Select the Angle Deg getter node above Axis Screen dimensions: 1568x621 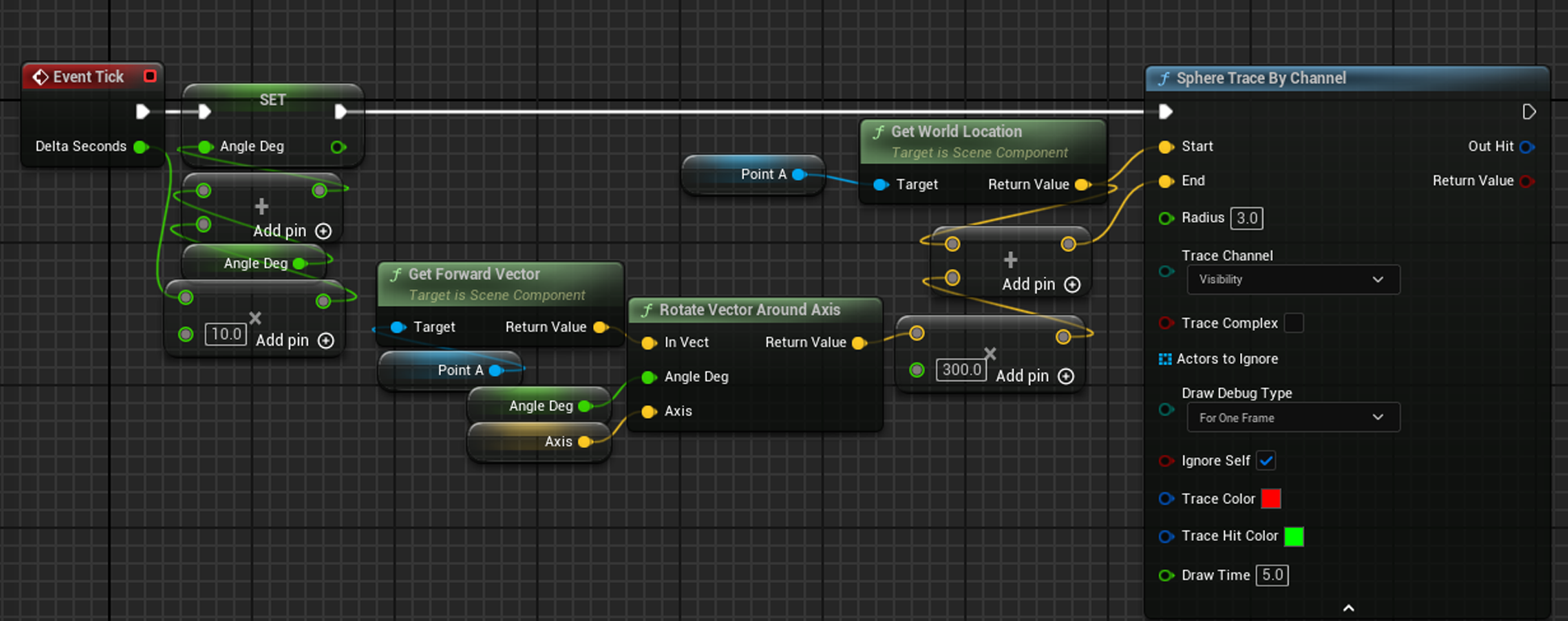coord(539,406)
